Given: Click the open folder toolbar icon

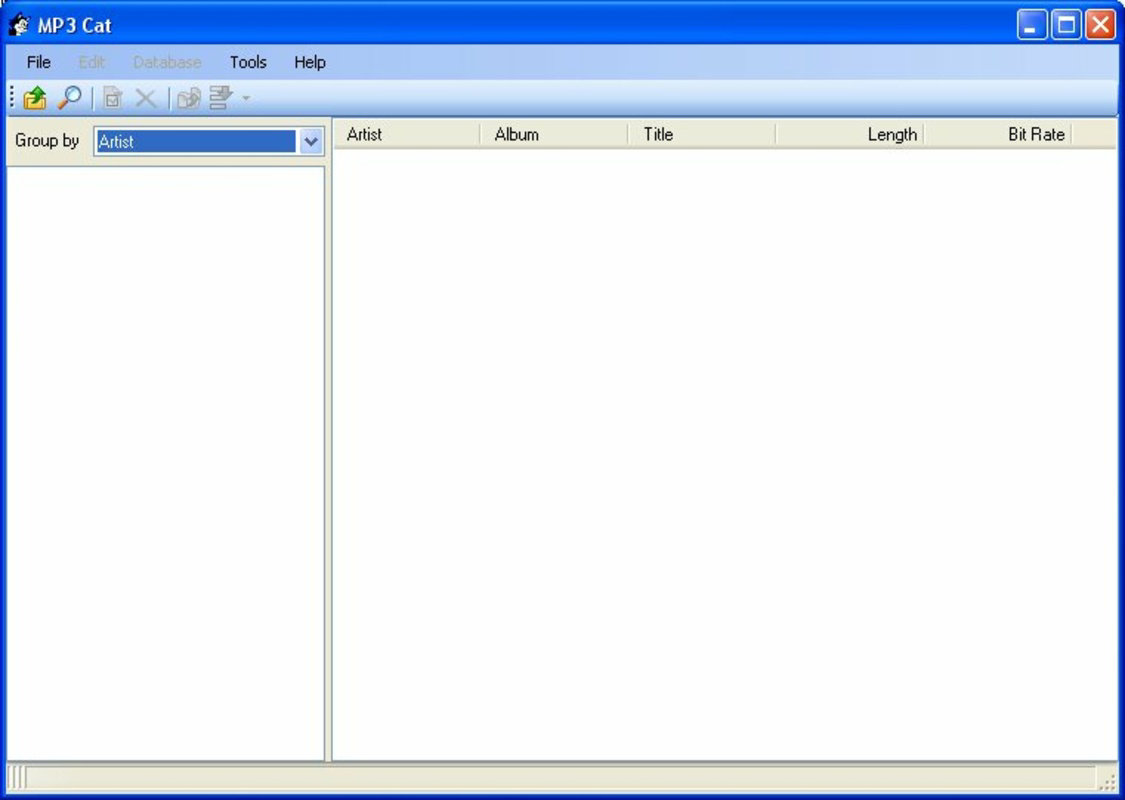Looking at the screenshot, I should pos(34,98).
